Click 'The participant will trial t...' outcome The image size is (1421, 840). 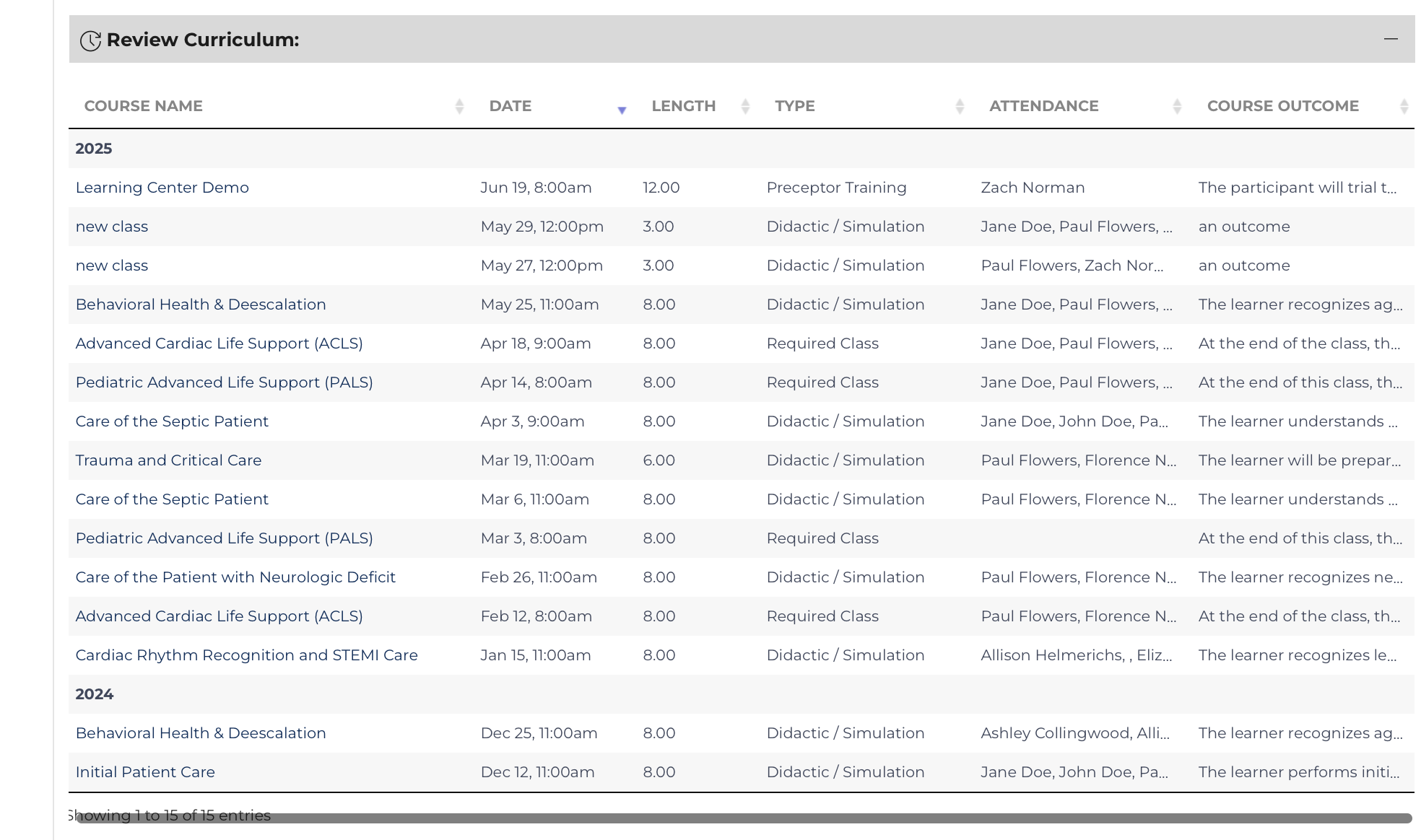coord(1298,188)
